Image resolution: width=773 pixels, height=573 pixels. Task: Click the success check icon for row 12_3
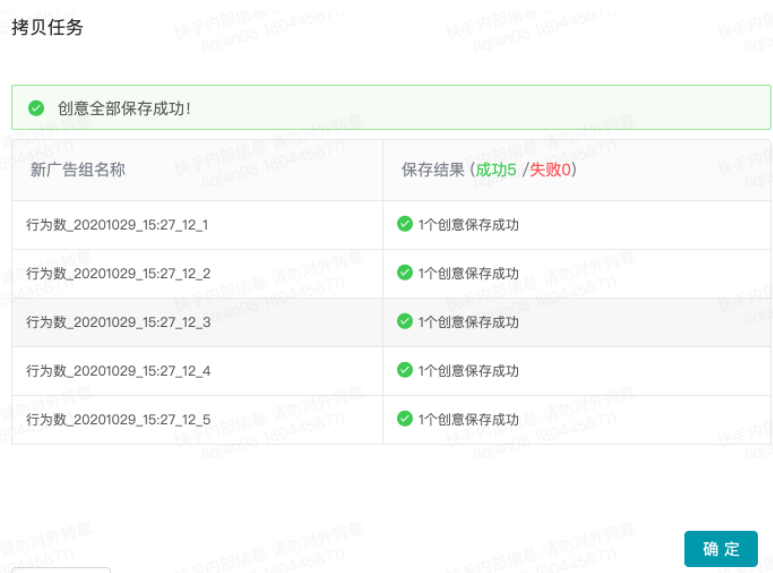405,322
